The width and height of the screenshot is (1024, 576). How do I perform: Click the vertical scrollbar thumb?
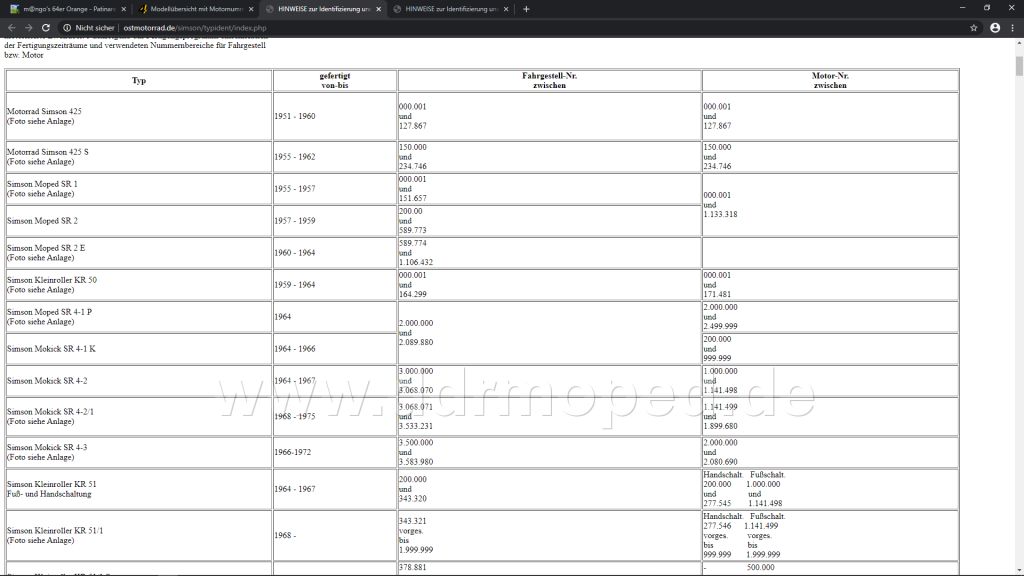click(1019, 67)
